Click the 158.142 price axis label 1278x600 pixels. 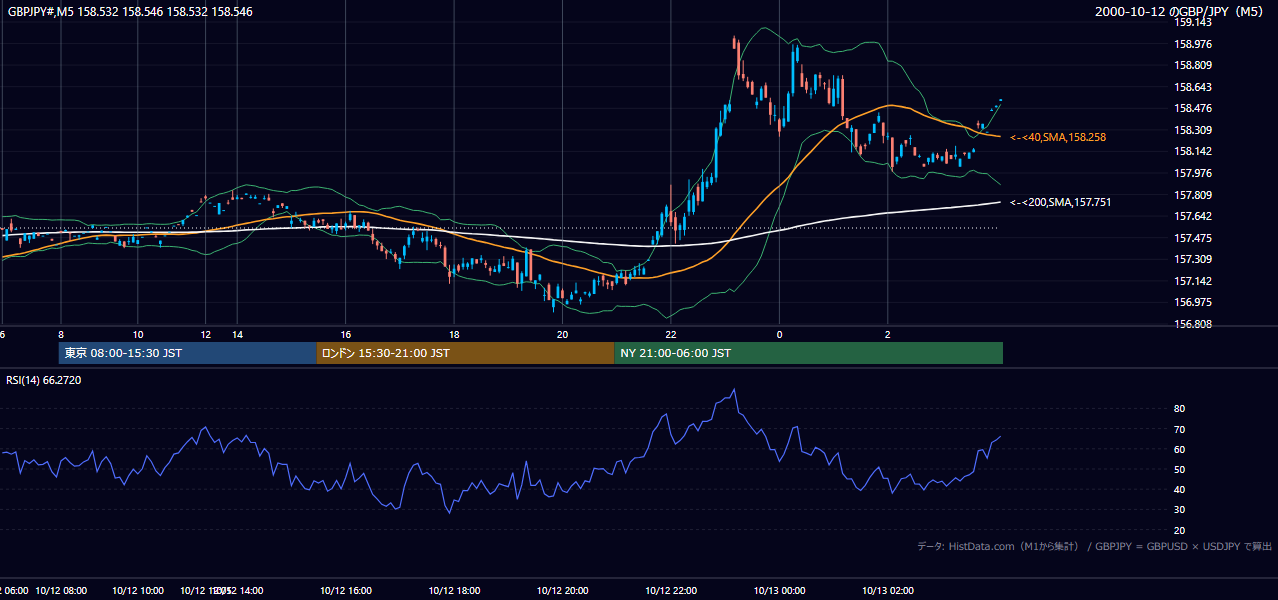click(1193, 151)
